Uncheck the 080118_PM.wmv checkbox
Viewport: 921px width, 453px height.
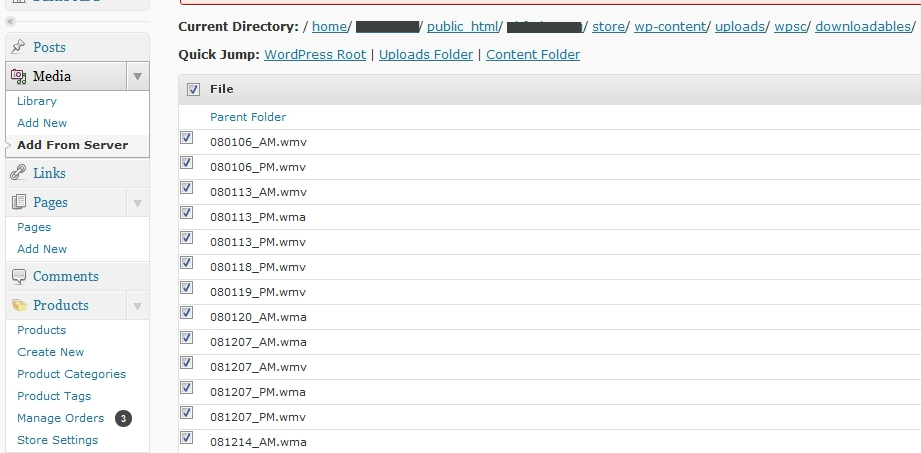point(186,263)
